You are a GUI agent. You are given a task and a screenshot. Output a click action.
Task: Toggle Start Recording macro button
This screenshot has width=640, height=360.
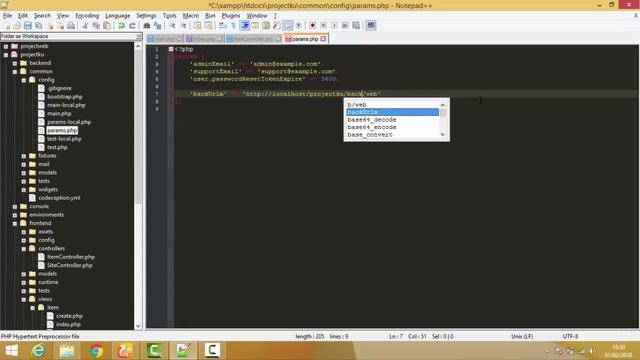312,25
